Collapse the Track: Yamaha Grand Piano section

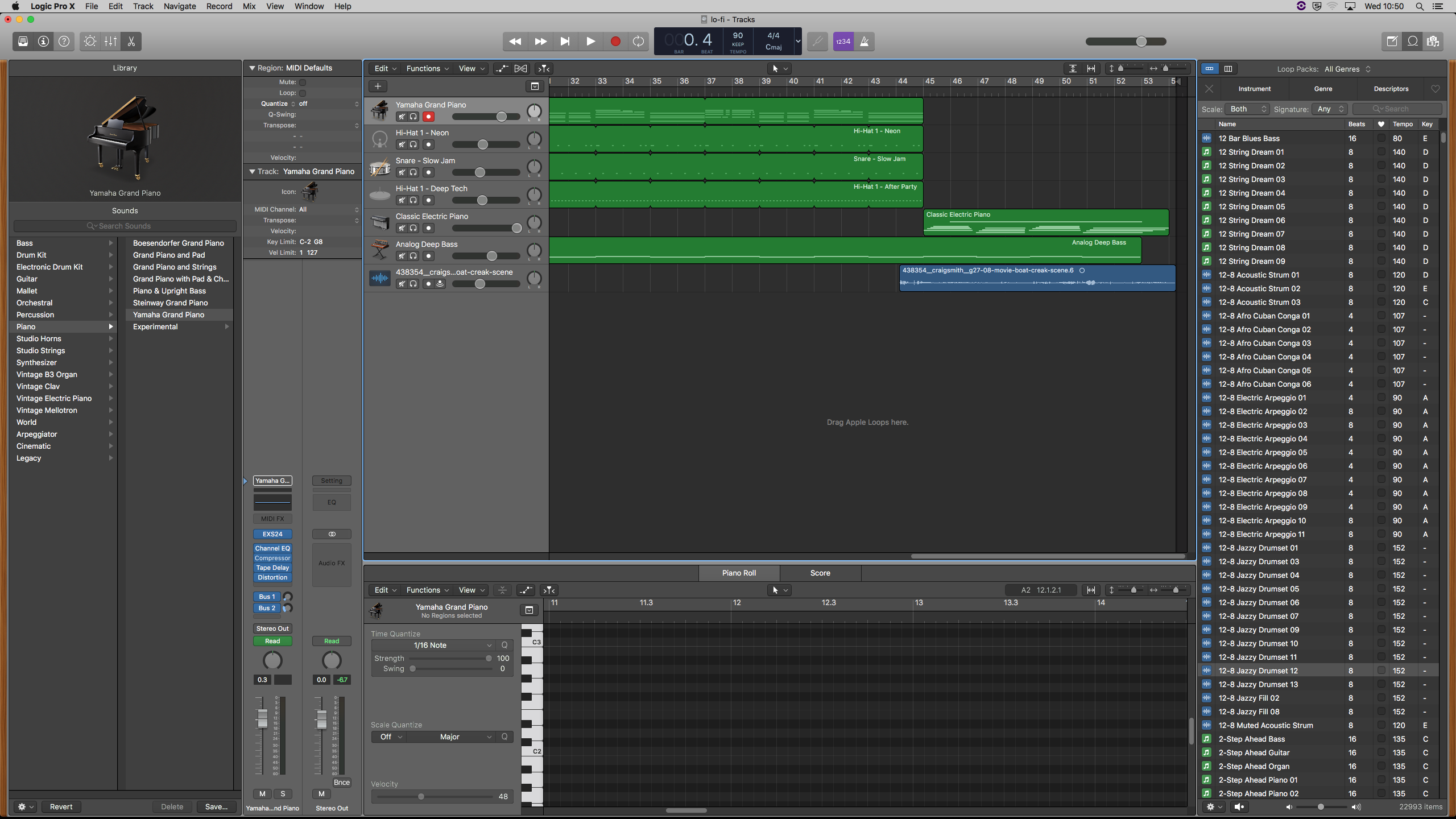[x=252, y=171]
